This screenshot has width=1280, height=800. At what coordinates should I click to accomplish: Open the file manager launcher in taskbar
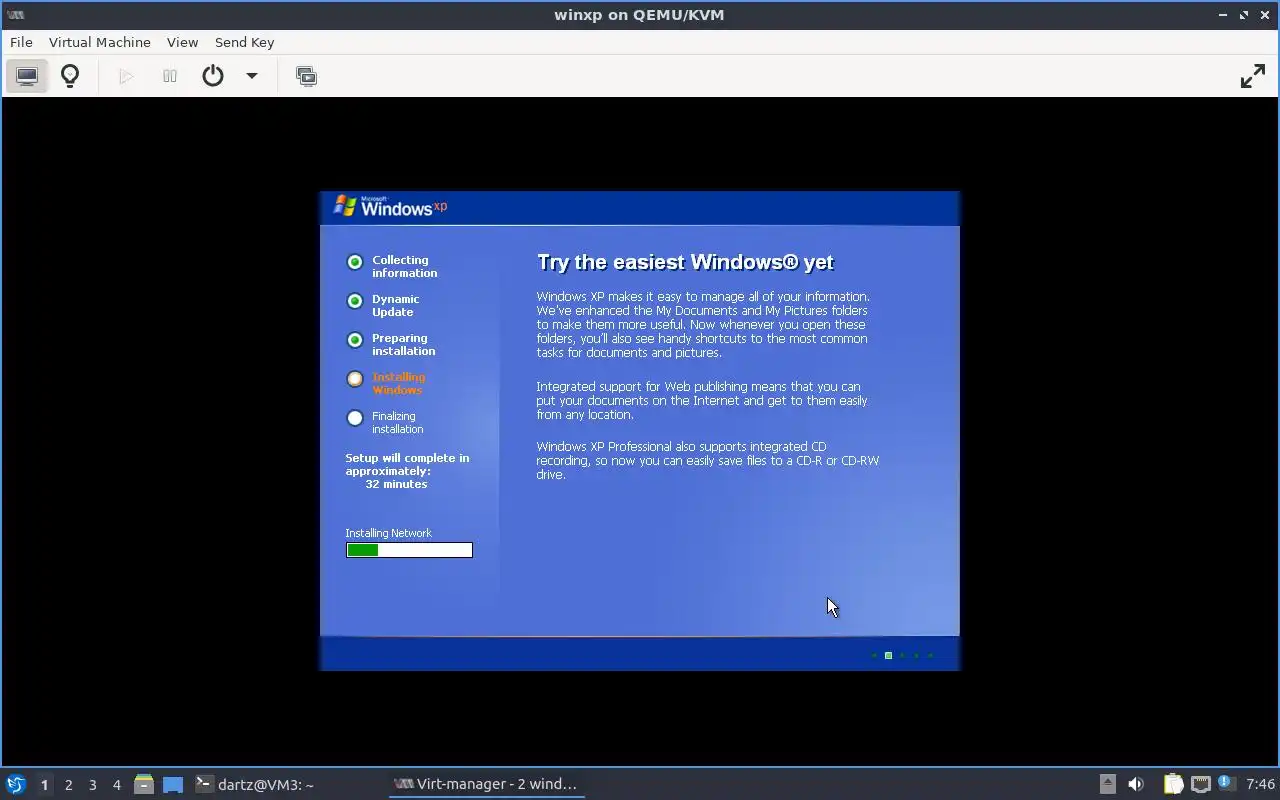tap(144, 785)
